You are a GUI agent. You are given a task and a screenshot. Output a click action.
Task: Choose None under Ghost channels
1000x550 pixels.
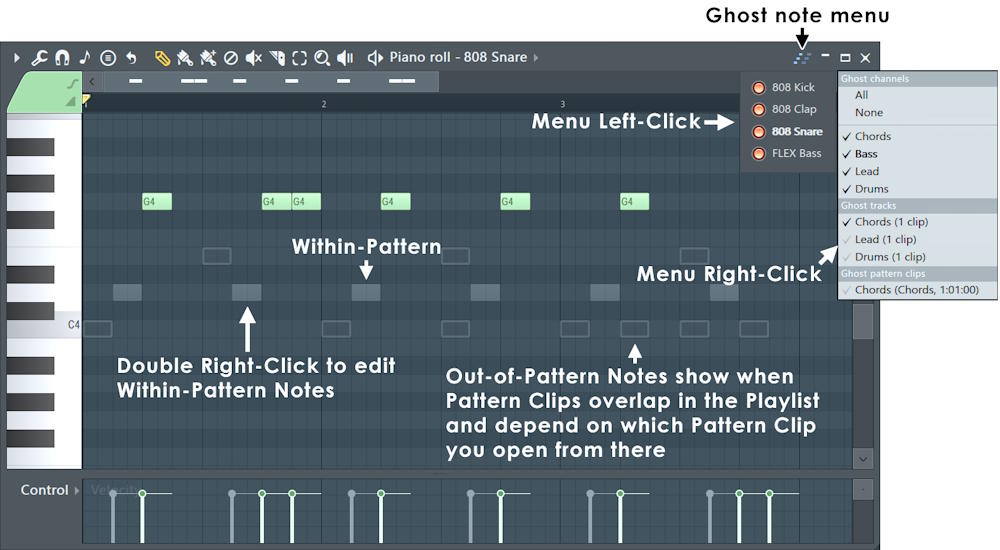[869, 113]
